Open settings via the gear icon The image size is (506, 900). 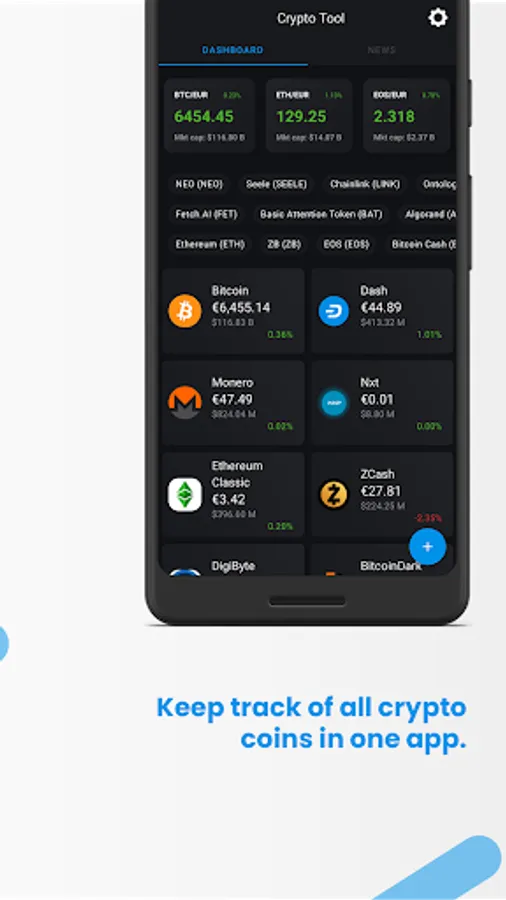pos(438,18)
